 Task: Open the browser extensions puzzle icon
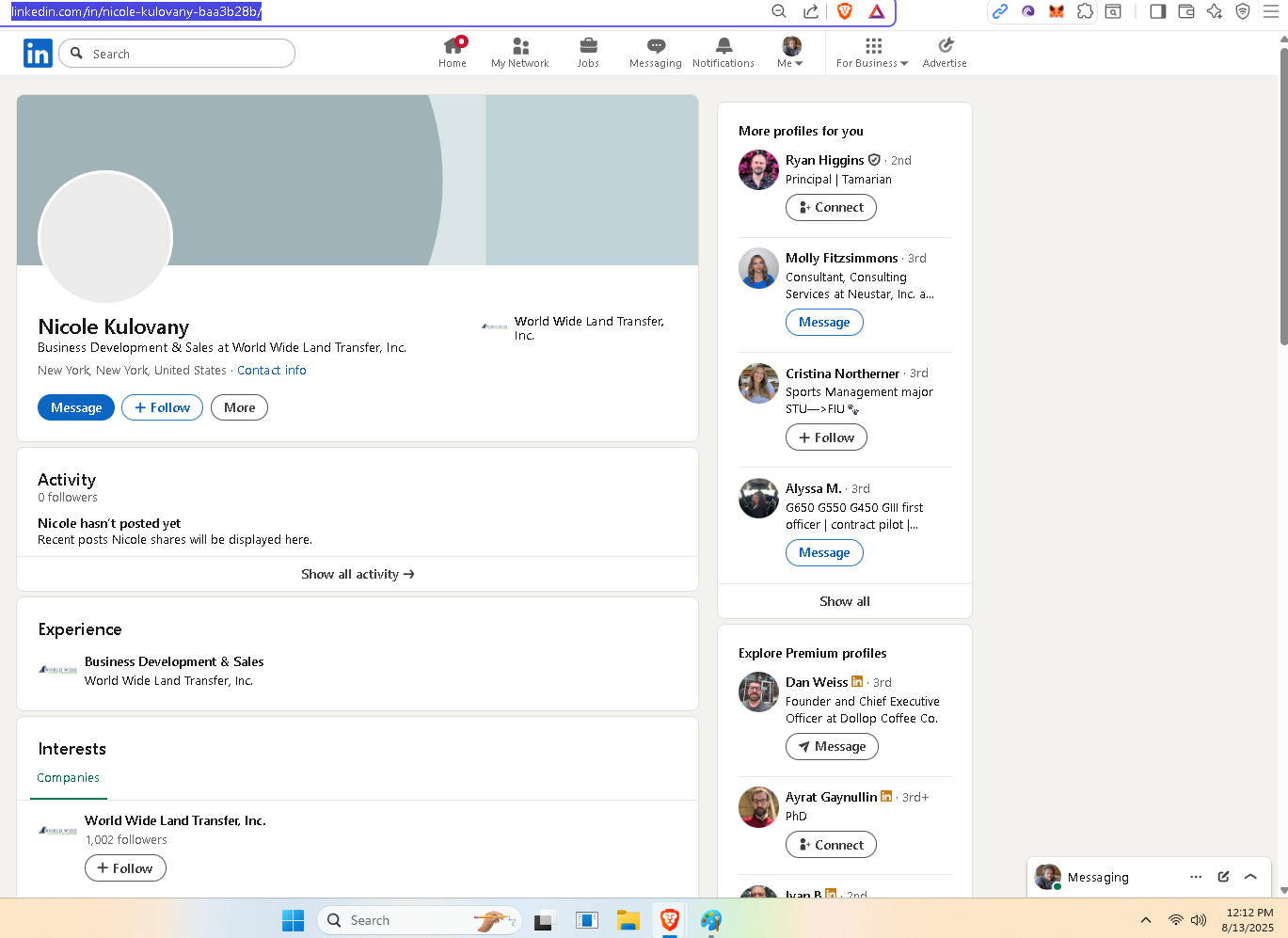1086,11
